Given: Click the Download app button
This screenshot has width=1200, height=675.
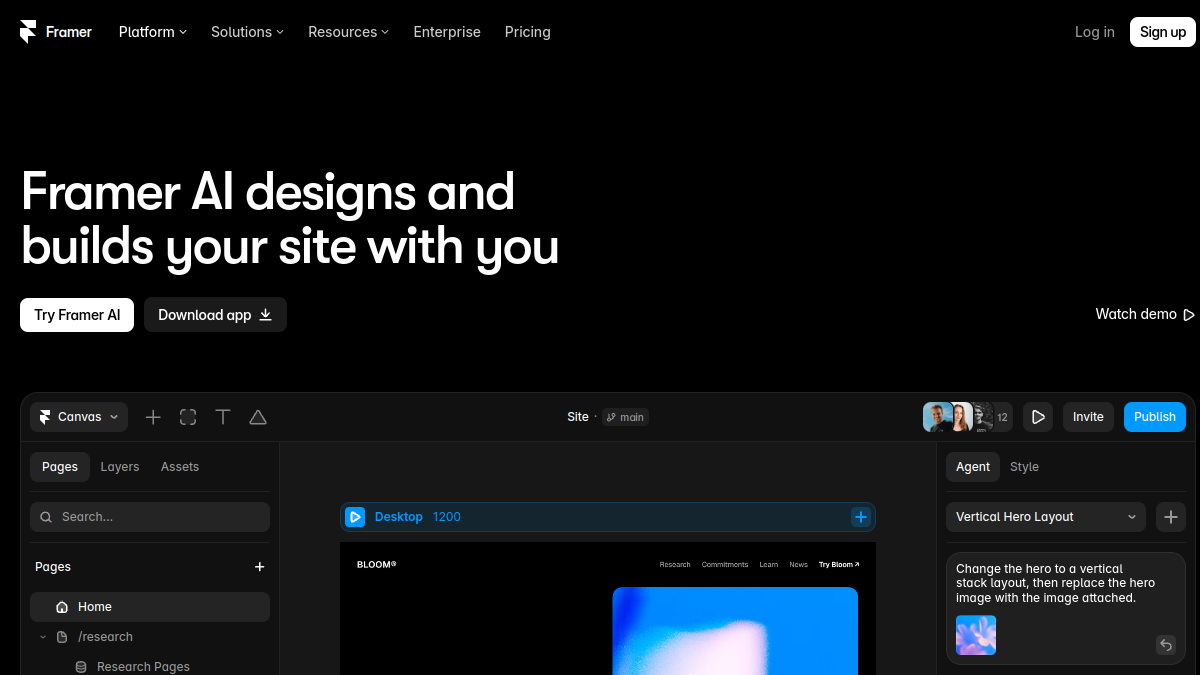Looking at the screenshot, I should pos(215,315).
